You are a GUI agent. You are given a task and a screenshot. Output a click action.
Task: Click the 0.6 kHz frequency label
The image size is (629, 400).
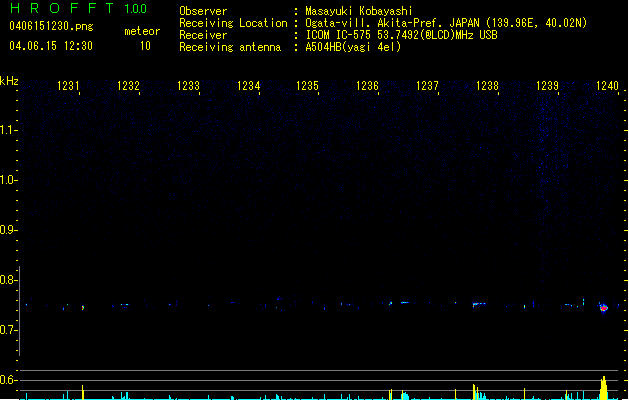(8, 380)
